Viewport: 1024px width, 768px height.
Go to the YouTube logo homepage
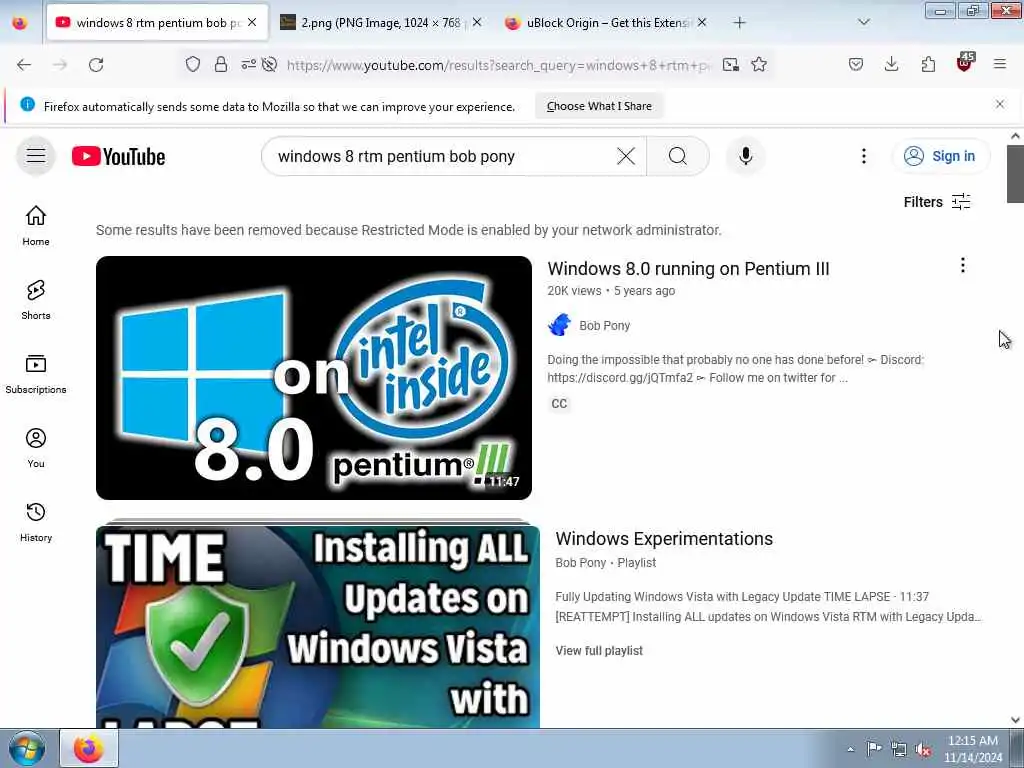click(x=118, y=157)
